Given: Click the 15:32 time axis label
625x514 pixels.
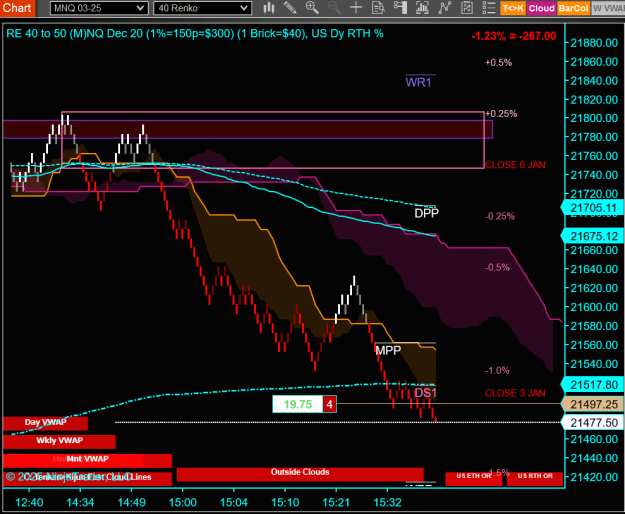Looking at the screenshot, I should [x=387, y=502].
